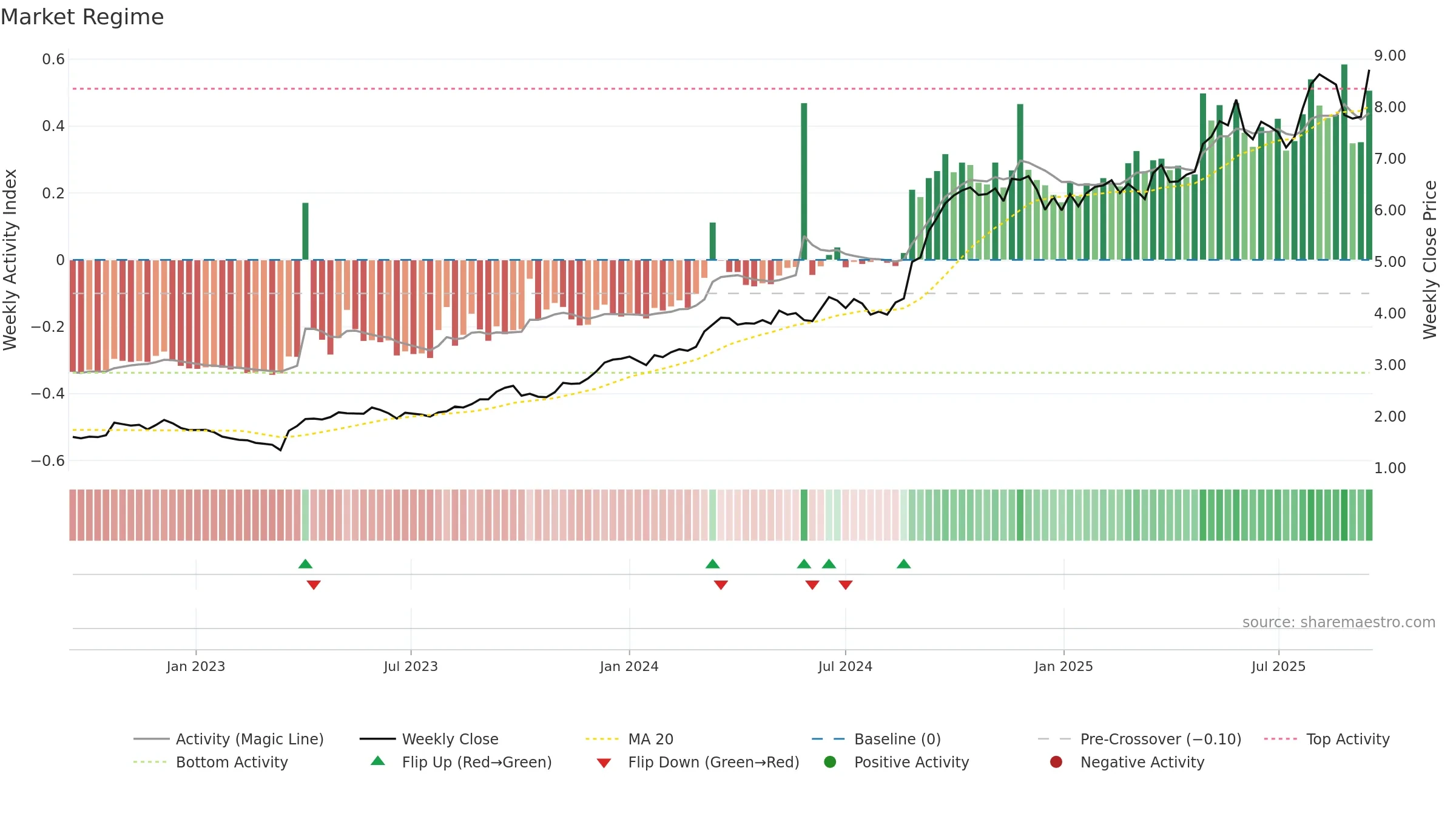Click the 0.6 activity axis tick
The height and width of the screenshot is (819, 1456).
pyautogui.click(x=53, y=59)
